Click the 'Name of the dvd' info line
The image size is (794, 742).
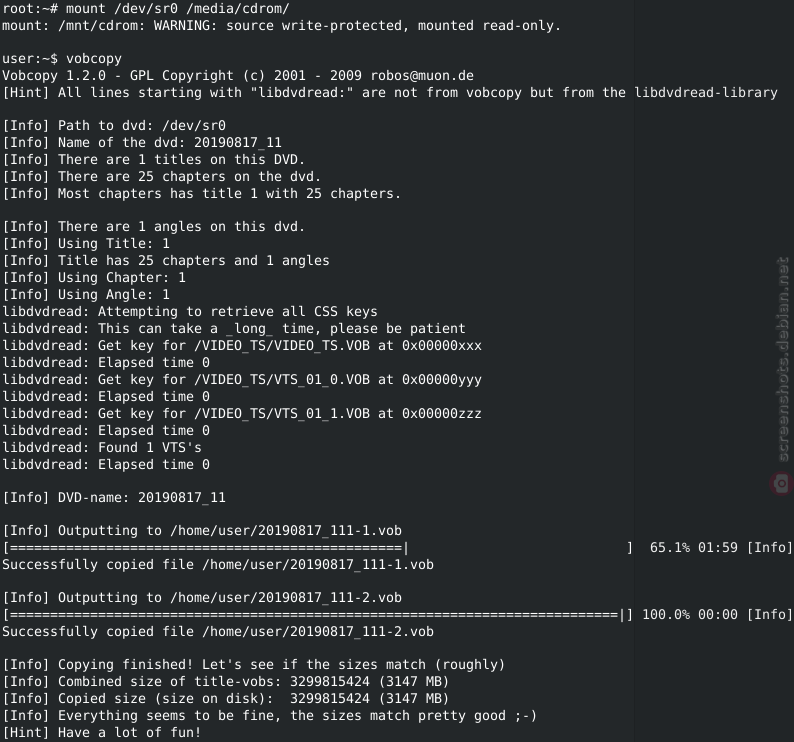click(142, 143)
